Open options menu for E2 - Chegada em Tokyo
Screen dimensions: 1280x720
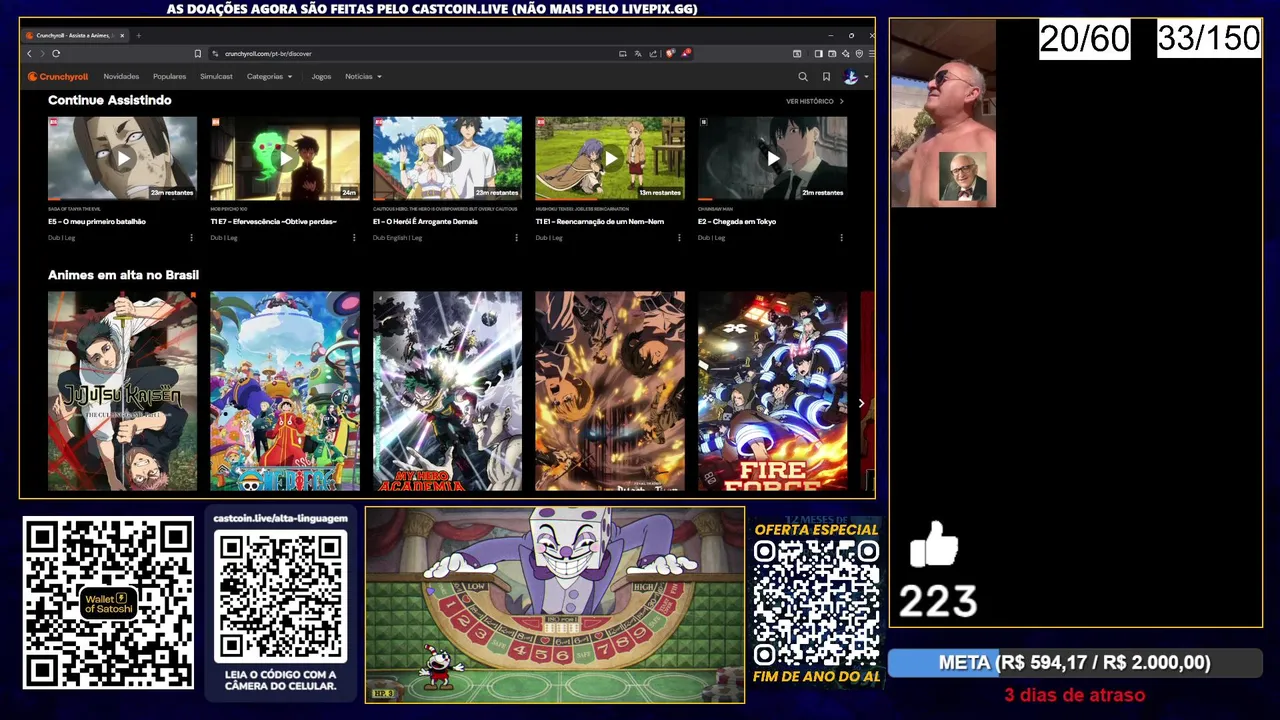841,238
